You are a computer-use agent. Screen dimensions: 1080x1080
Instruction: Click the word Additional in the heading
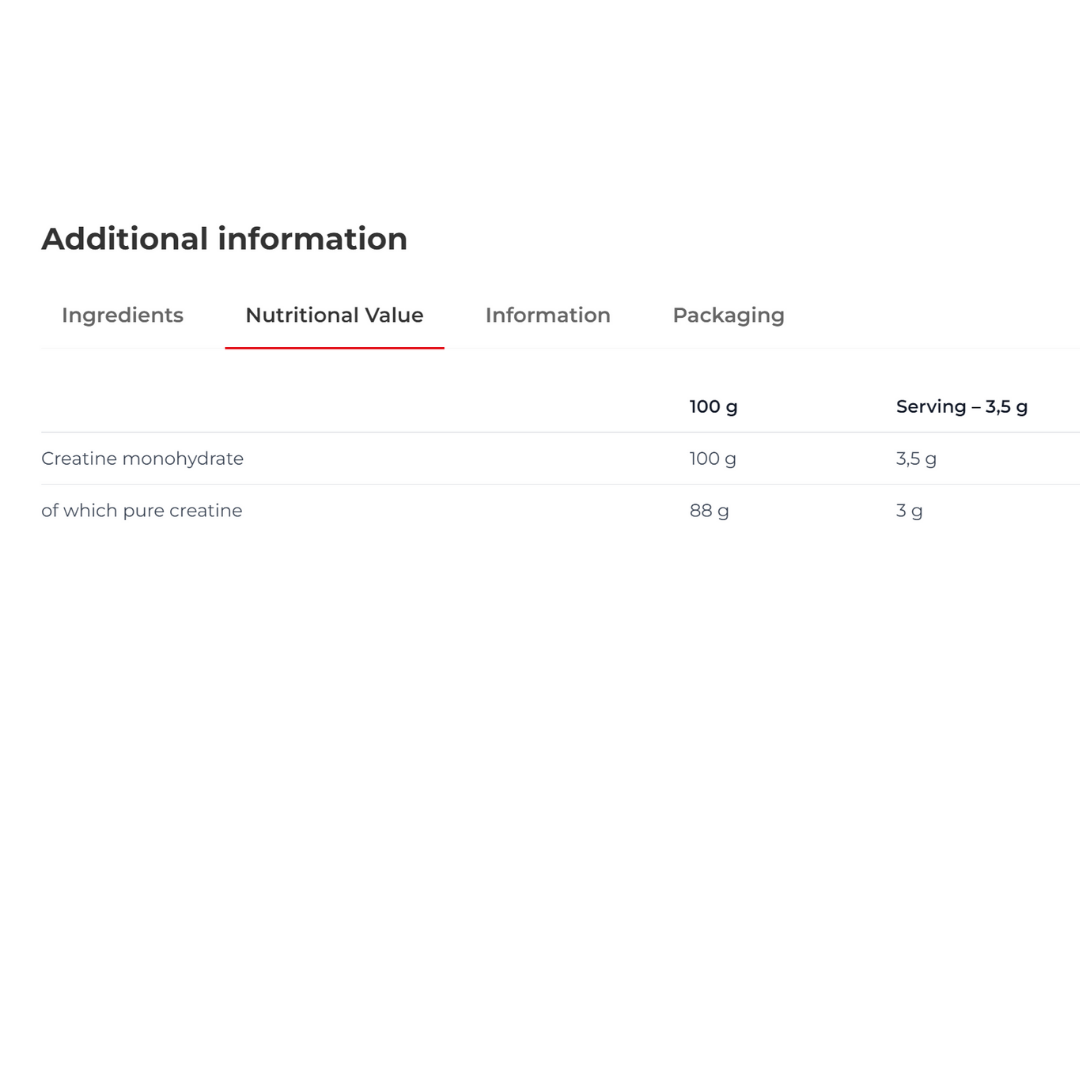(x=125, y=239)
